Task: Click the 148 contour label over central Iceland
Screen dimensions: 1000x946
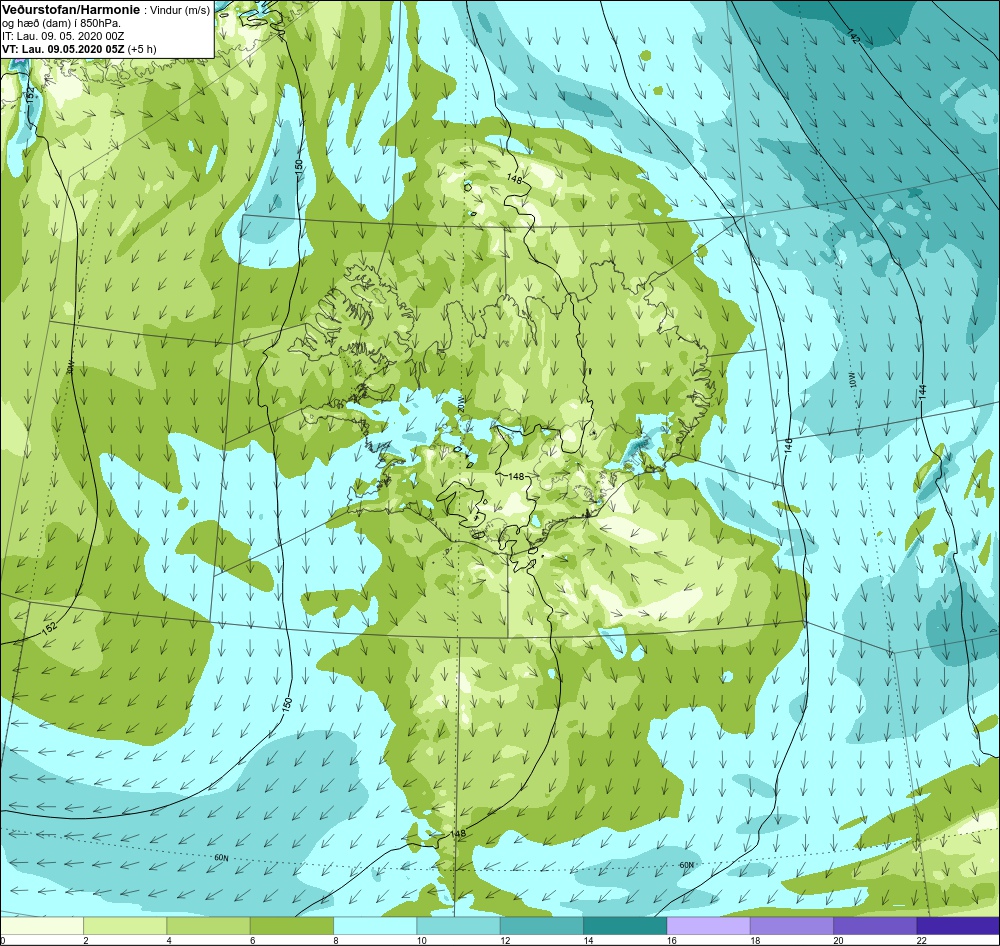Action: 517,476
